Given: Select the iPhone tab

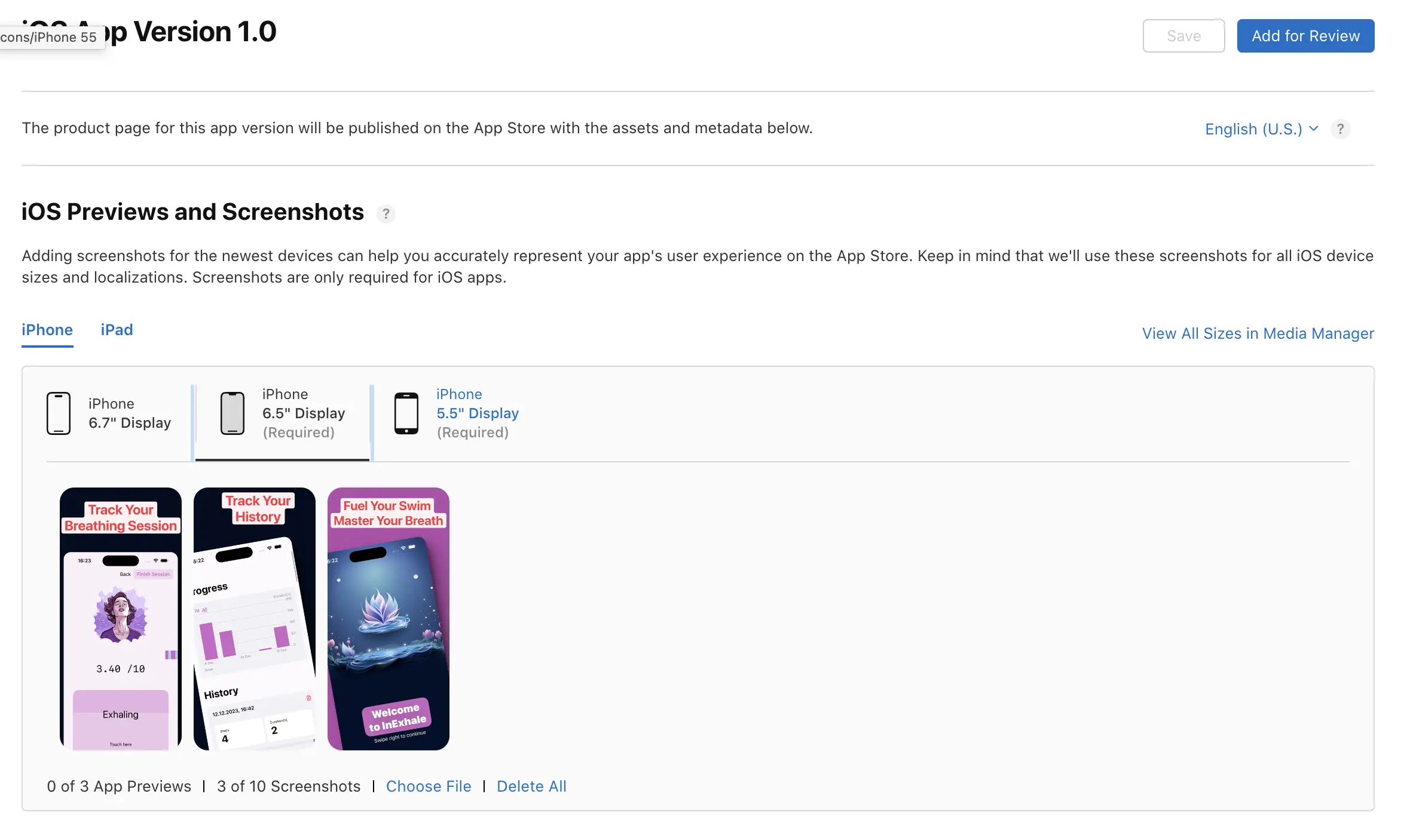Looking at the screenshot, I should [47, 330].
